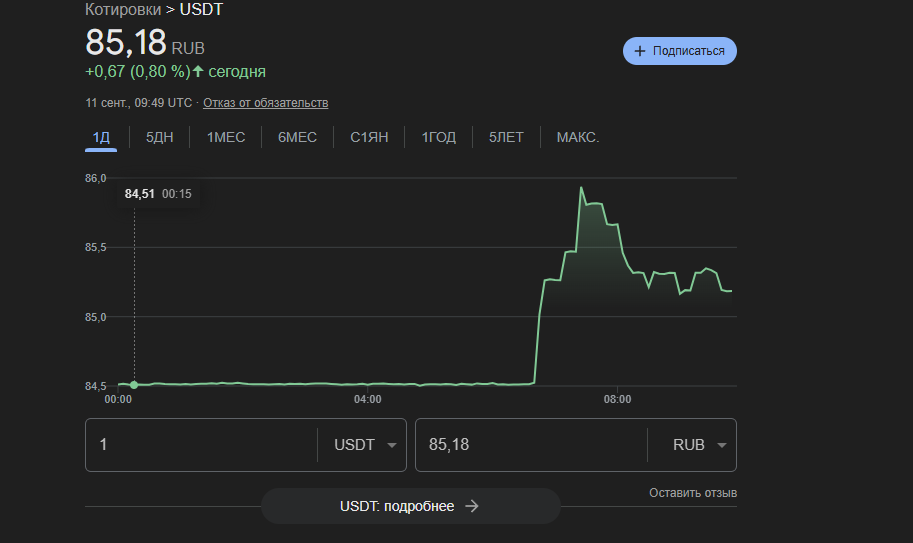Click the green up arrow beside сегодня

click(x=198, y=71)
